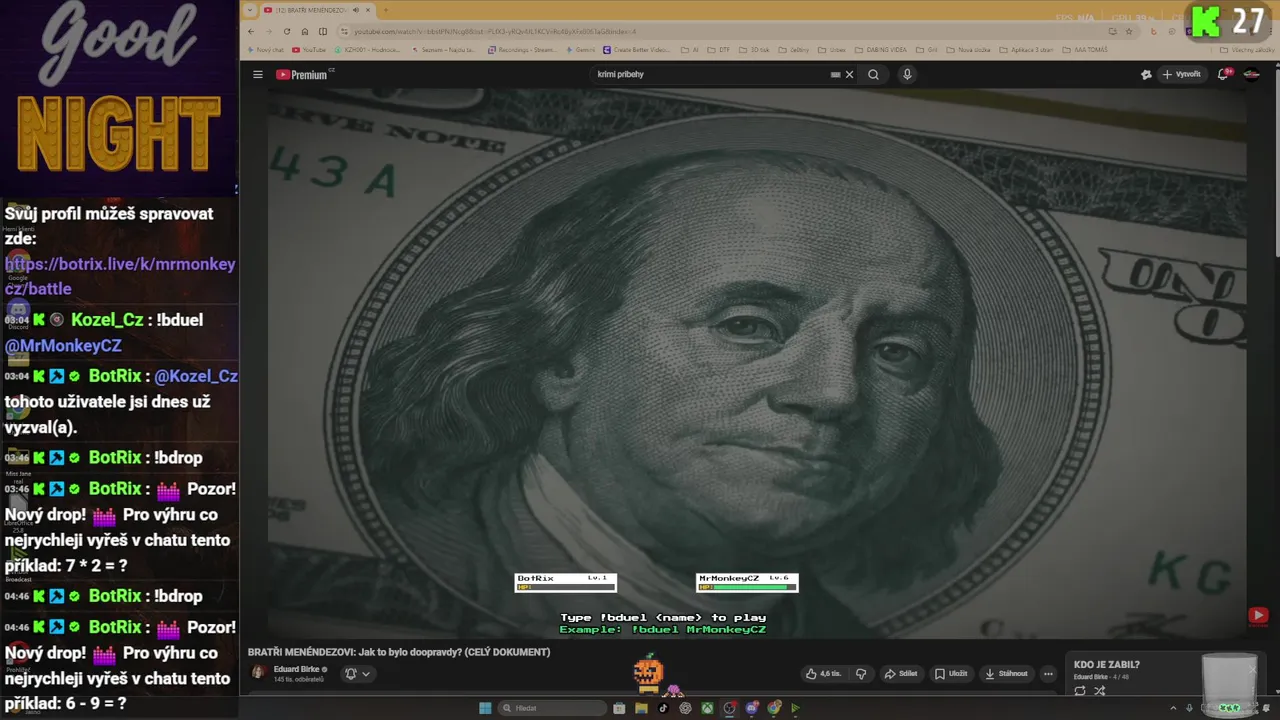
Task: Open the Nový chat bookmark
Action: pos(265,49)
